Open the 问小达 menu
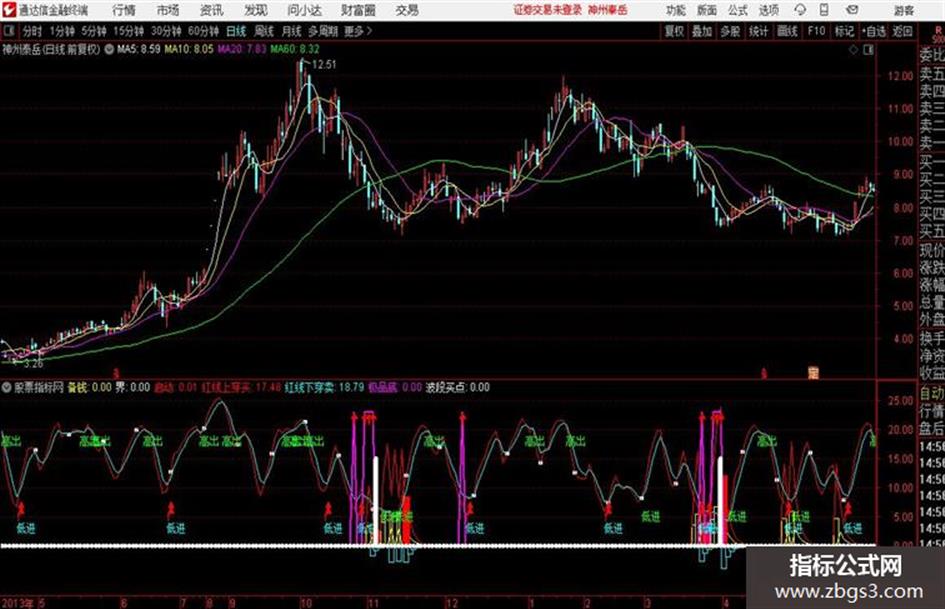945x609 pixels. [304, 10]
